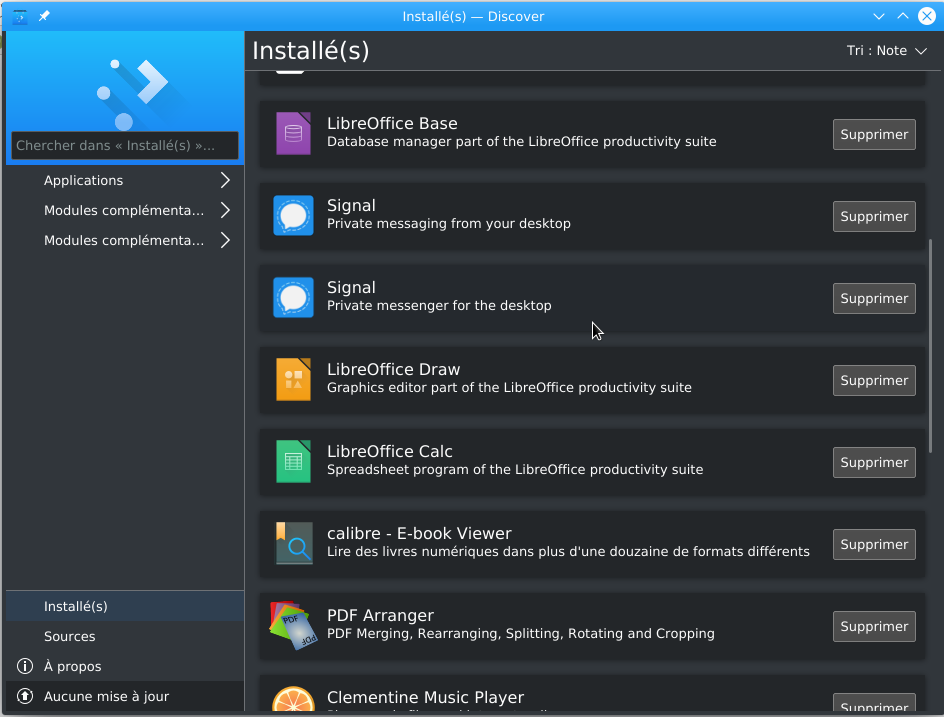Viewport: 944px width, 717px height.
Task: Open the second Modules complémenta... category
Action: 125,240
